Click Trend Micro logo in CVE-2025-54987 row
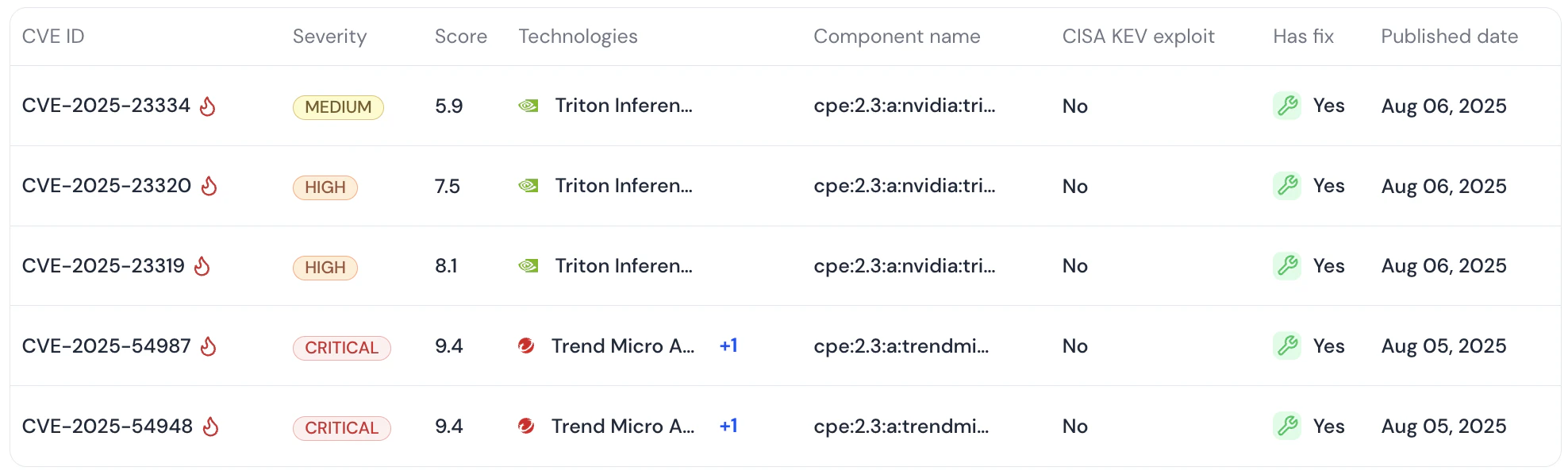 point(525,346)
